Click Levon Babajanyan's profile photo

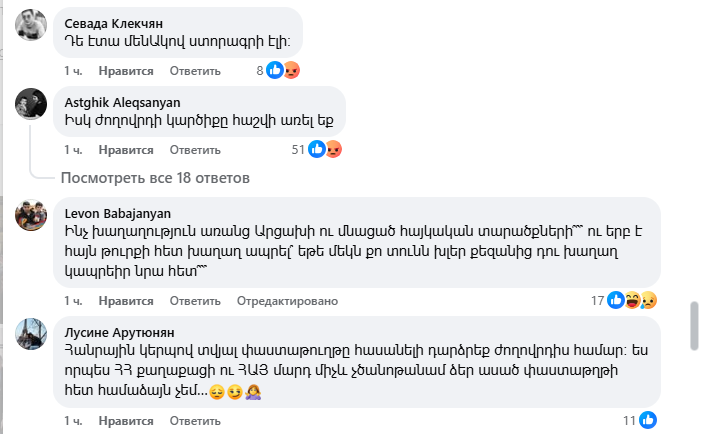click(31, 217)
